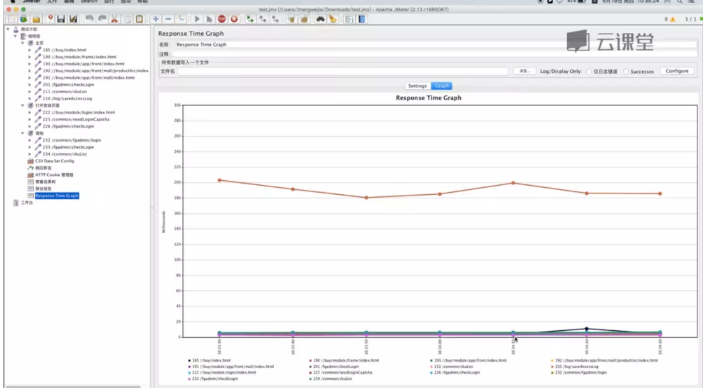
Task: Switch to the Graph tab
Action: [x=442, y=86]
